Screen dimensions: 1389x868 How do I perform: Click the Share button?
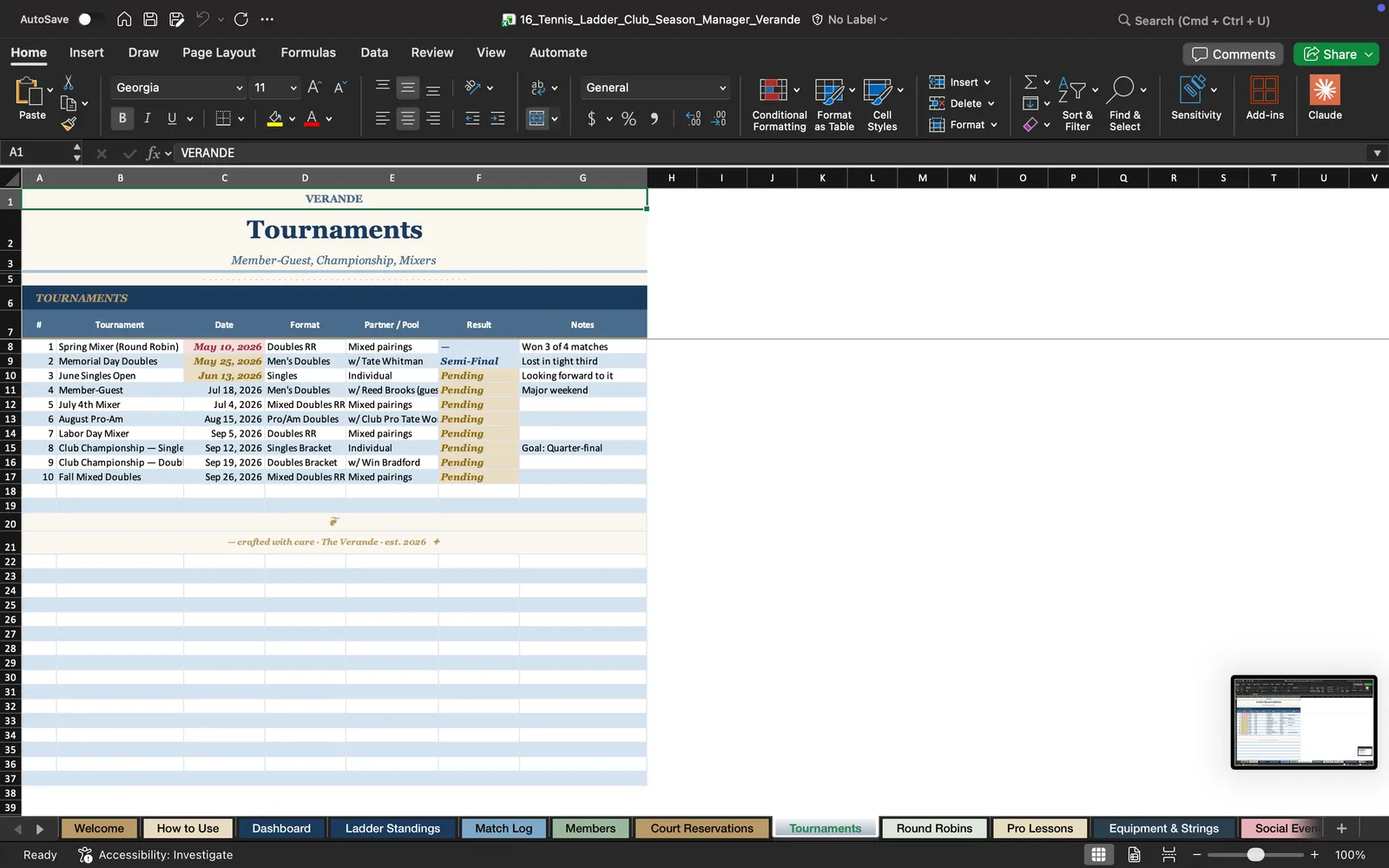(x=1336, y=54)
